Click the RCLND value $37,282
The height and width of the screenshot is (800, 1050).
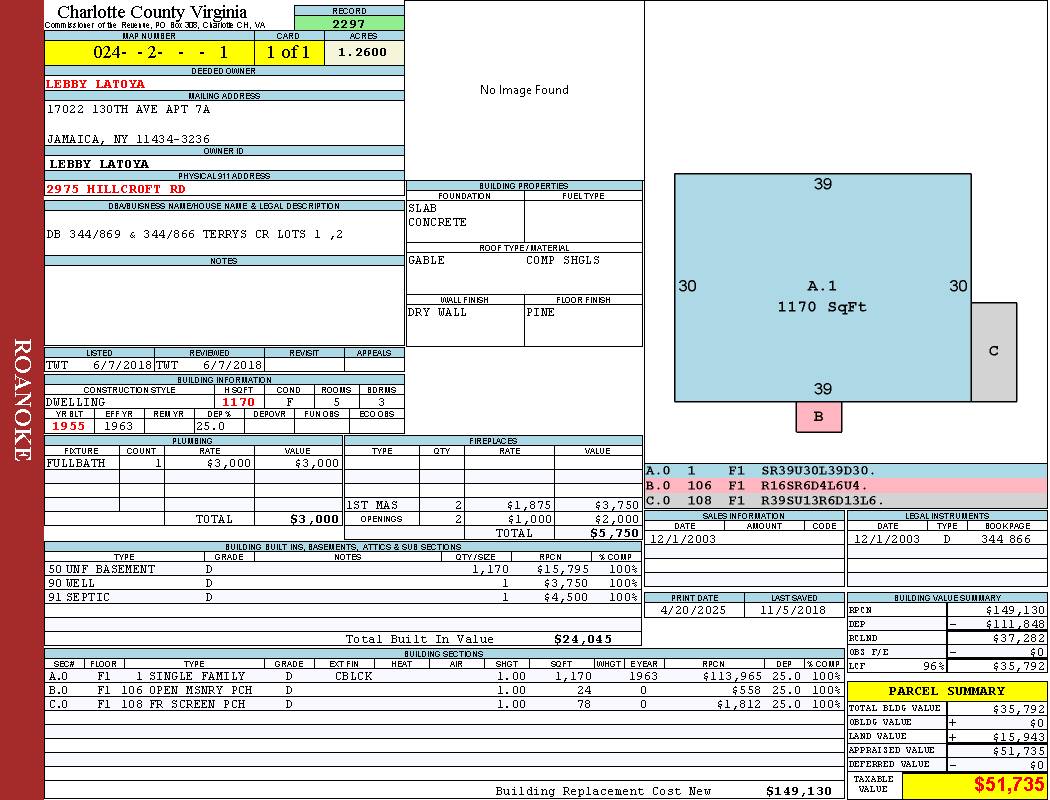[x=1018, y=639]
